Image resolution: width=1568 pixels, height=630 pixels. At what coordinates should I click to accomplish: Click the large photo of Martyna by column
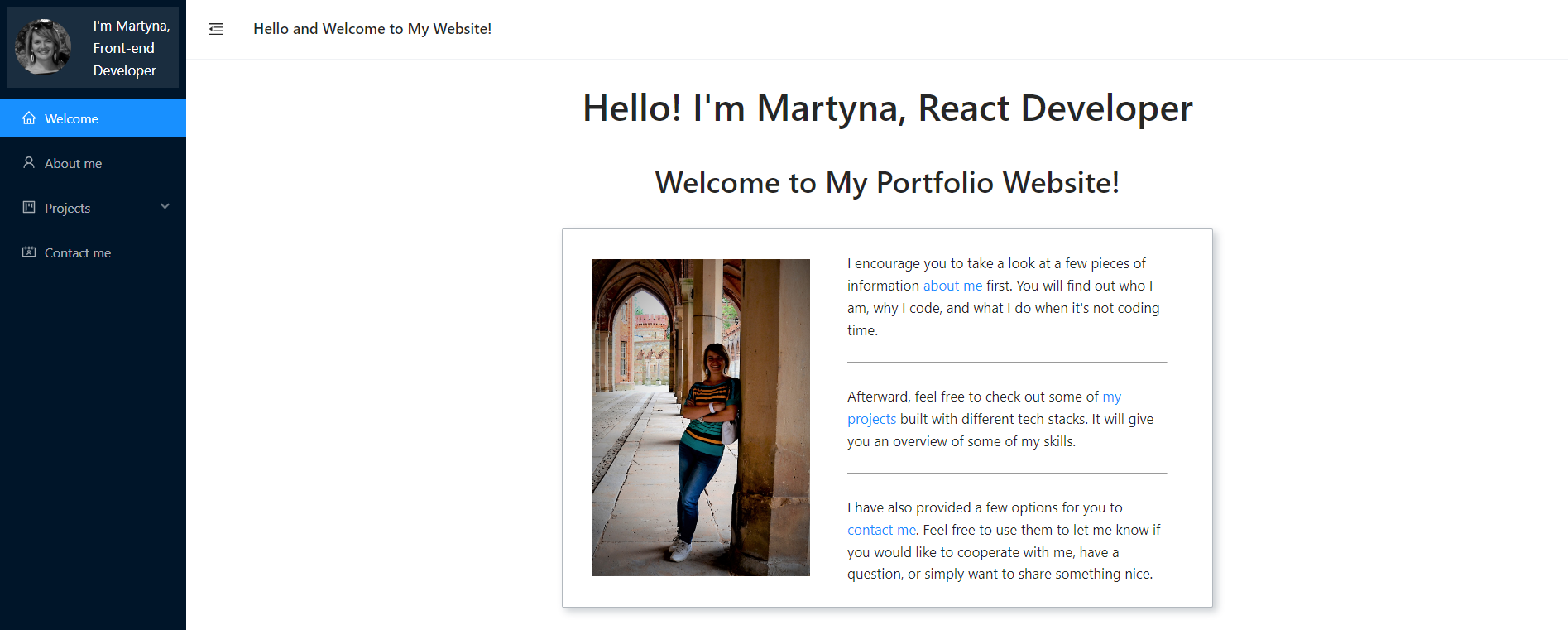pyautogui.click(x=701, y=417)
